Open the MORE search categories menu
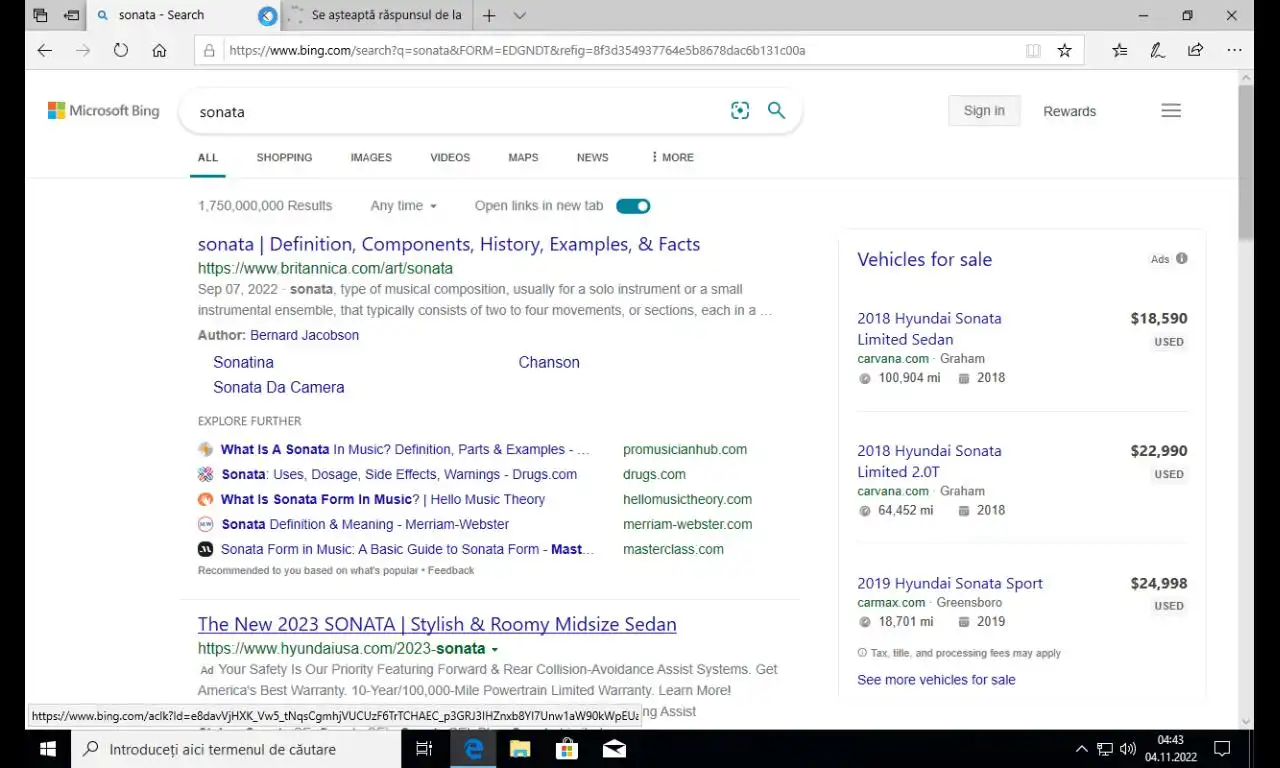The height and width of the screenshot is (768, 1280). [x=672, y=157]
